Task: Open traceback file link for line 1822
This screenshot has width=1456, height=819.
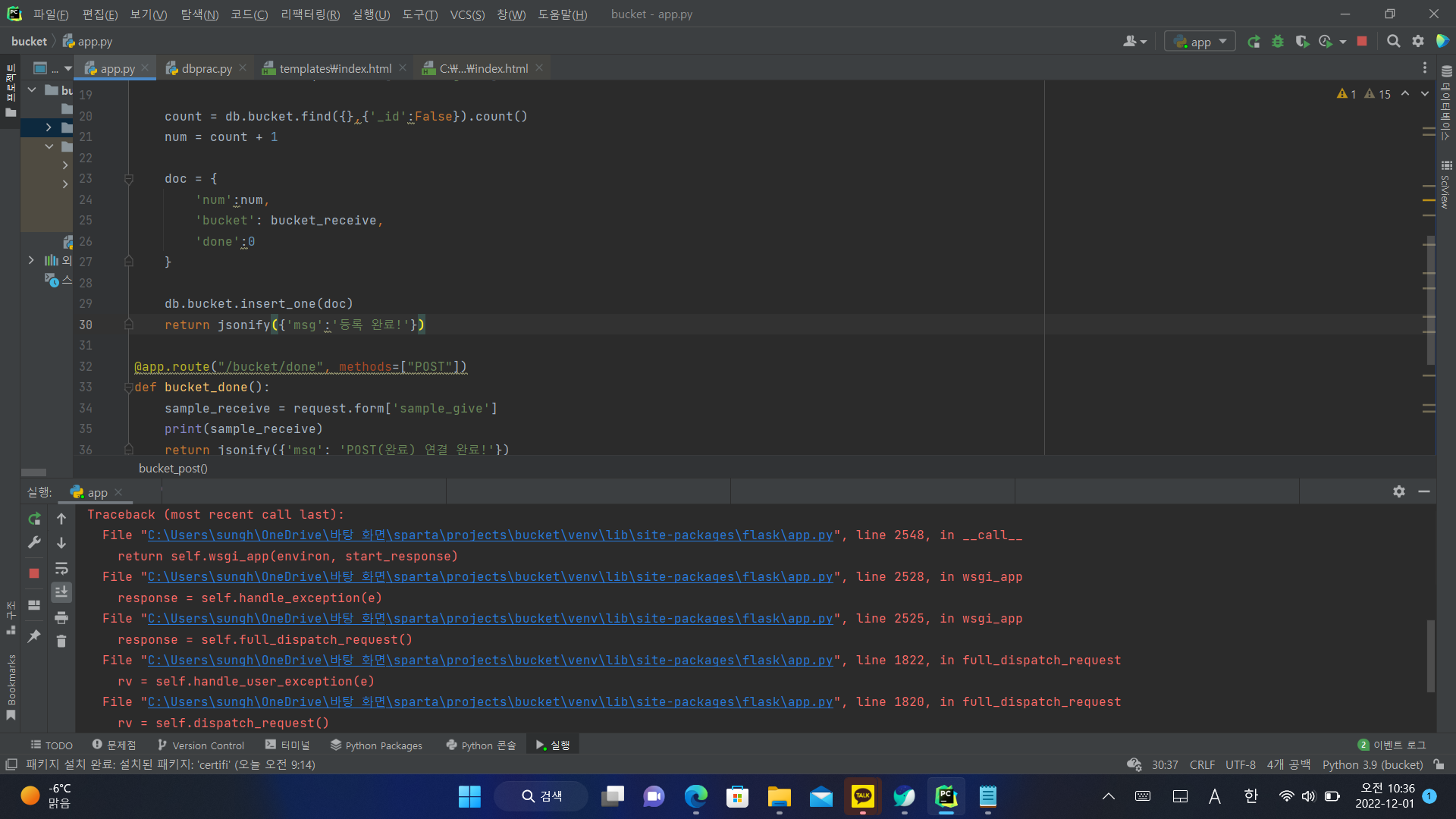Action: 490,661
